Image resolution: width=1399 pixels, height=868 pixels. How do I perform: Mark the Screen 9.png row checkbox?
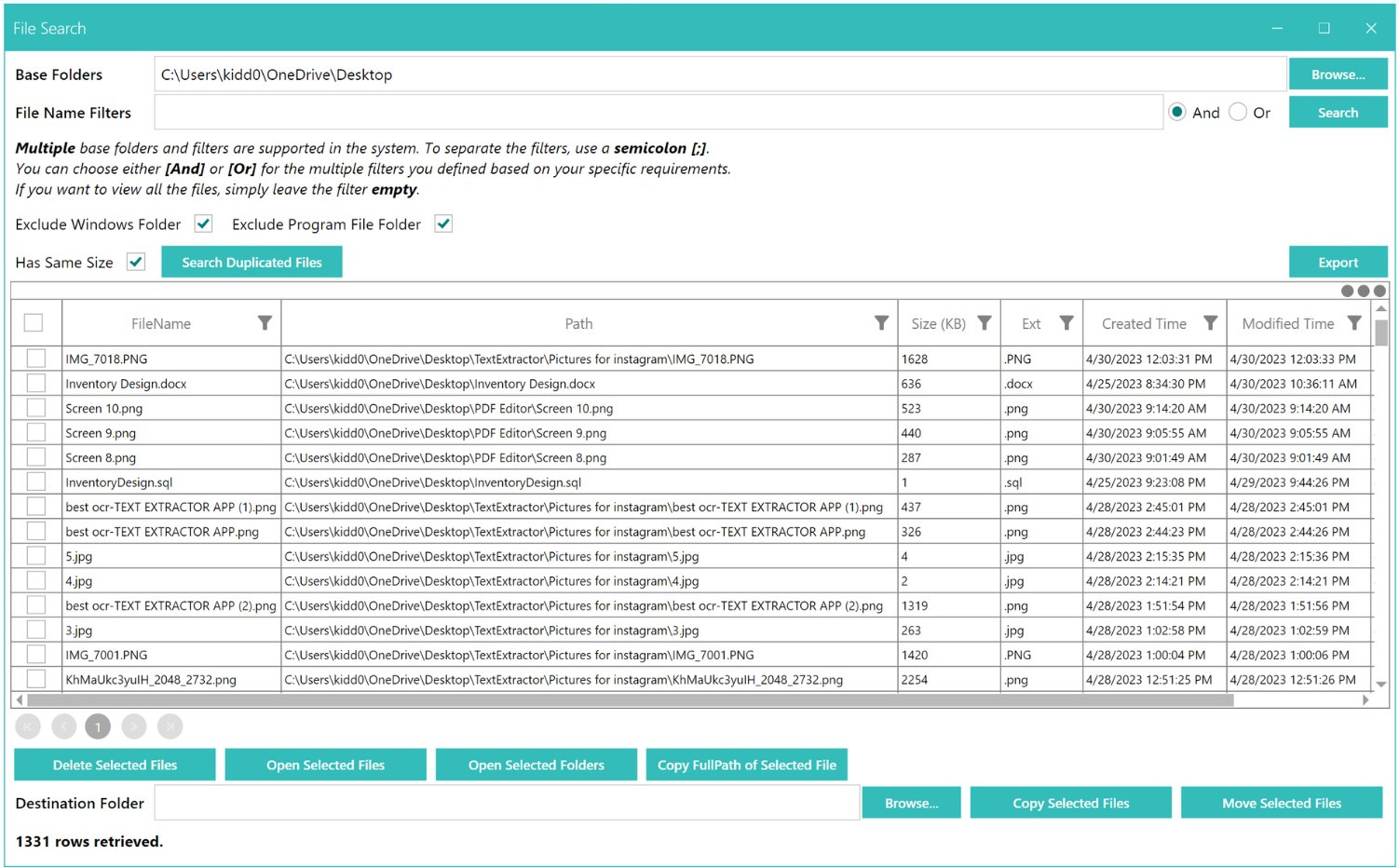(x=36, y=432)
